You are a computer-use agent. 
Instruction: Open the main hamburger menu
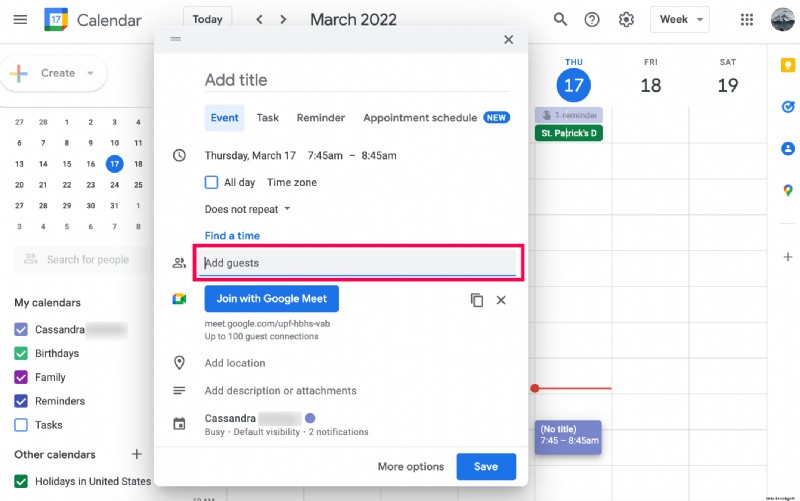point(20,20)
